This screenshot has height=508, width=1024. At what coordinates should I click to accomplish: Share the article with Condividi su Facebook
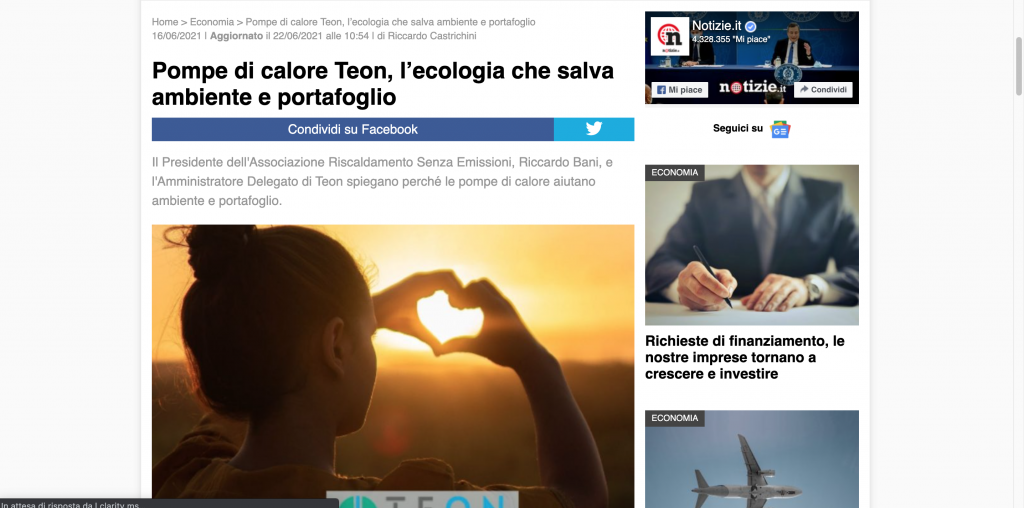353,129
